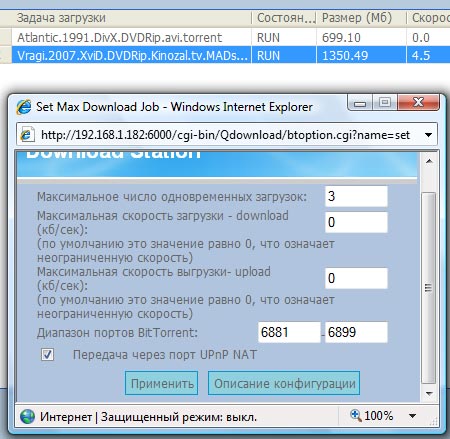The height and width of the screenshot is (439, 450).
Task: Open the zoom level dropdown arrow
Action: tap(412, 416)
